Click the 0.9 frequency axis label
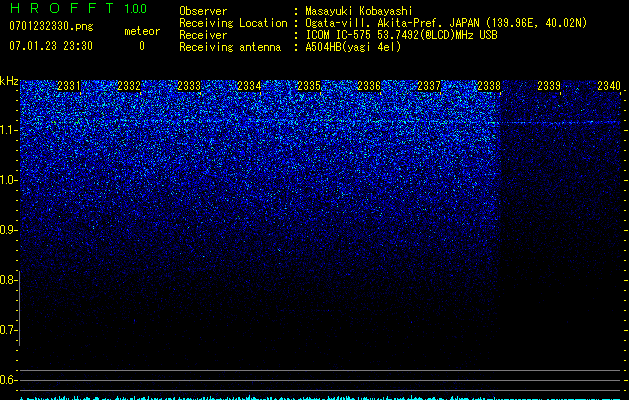629x400 pixels. click(x=8, y=230)
